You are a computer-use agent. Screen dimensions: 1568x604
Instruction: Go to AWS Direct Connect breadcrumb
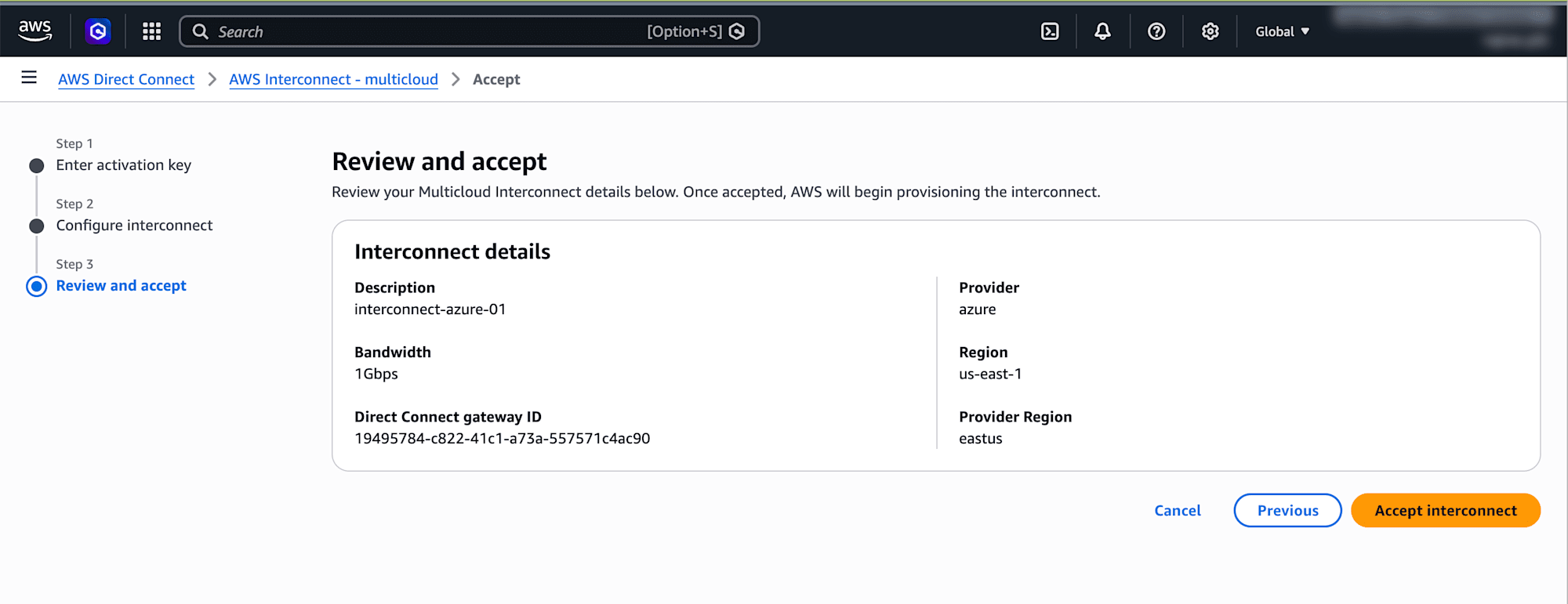(126, 79)
